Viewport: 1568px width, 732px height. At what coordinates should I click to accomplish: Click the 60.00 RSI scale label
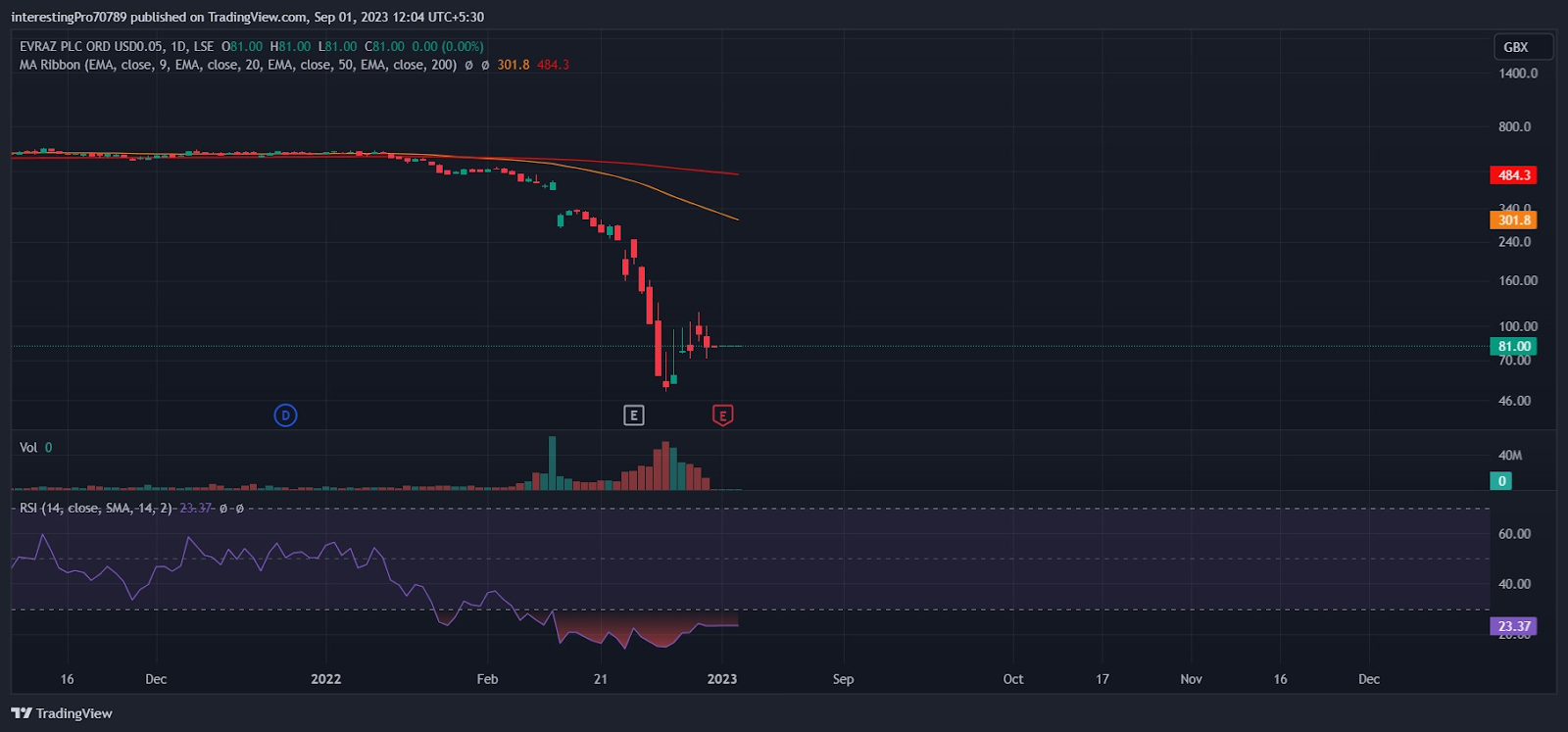click(x=1515, y=534)
